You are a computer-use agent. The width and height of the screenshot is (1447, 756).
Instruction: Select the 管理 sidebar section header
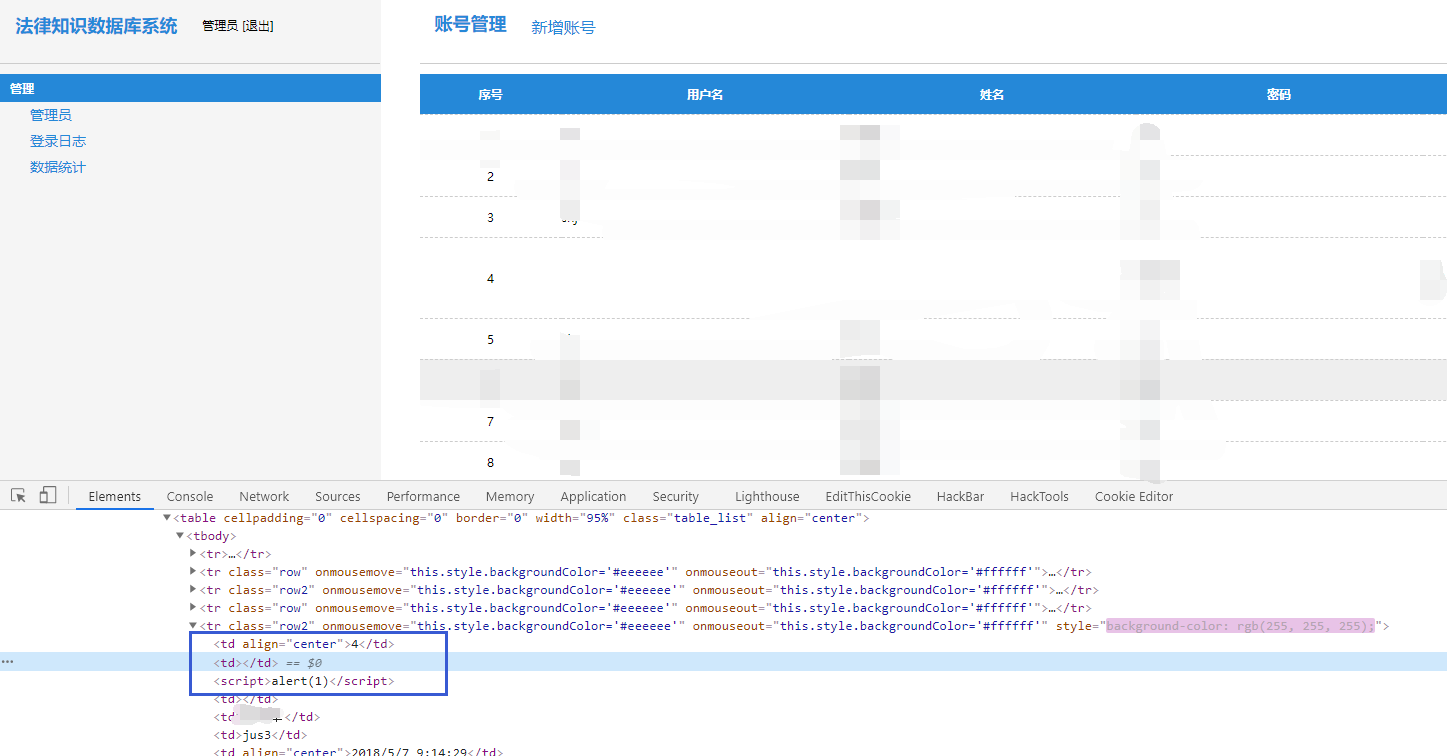[x=190, y=88]
